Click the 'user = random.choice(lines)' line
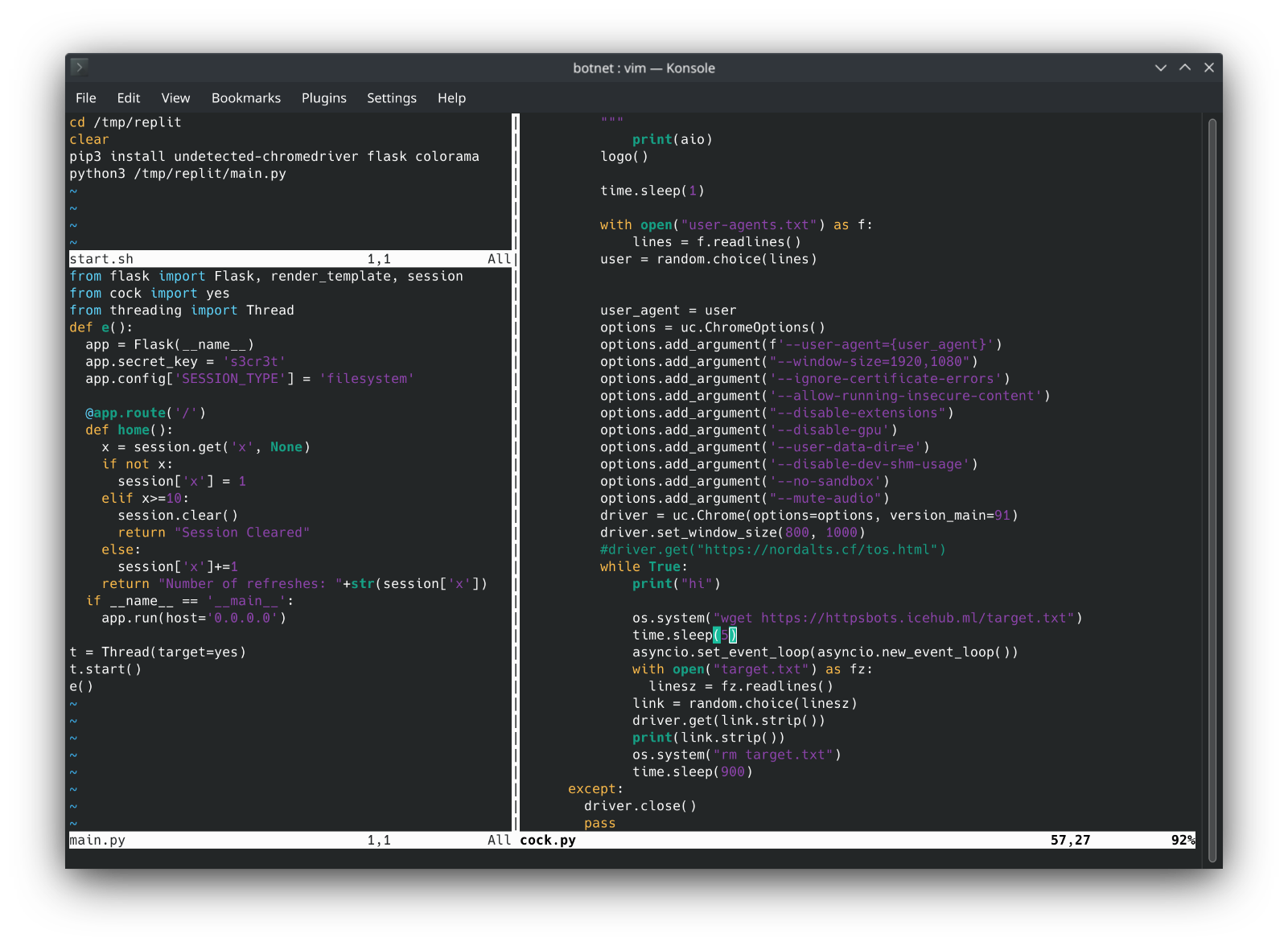Viewport: 1288px width, 946px height. point(709,259)
